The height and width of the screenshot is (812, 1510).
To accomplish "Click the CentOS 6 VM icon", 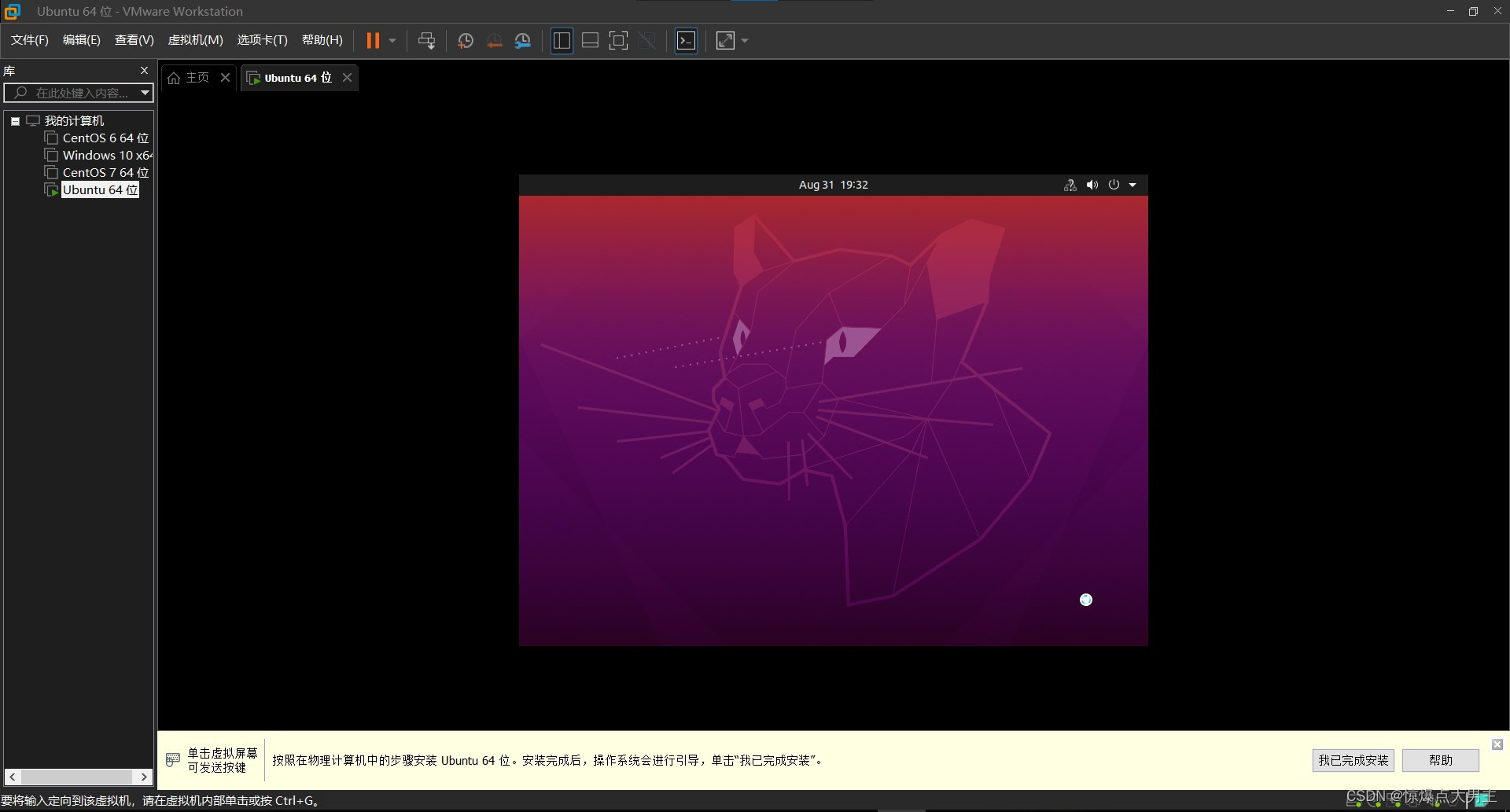I will [52, 138].
